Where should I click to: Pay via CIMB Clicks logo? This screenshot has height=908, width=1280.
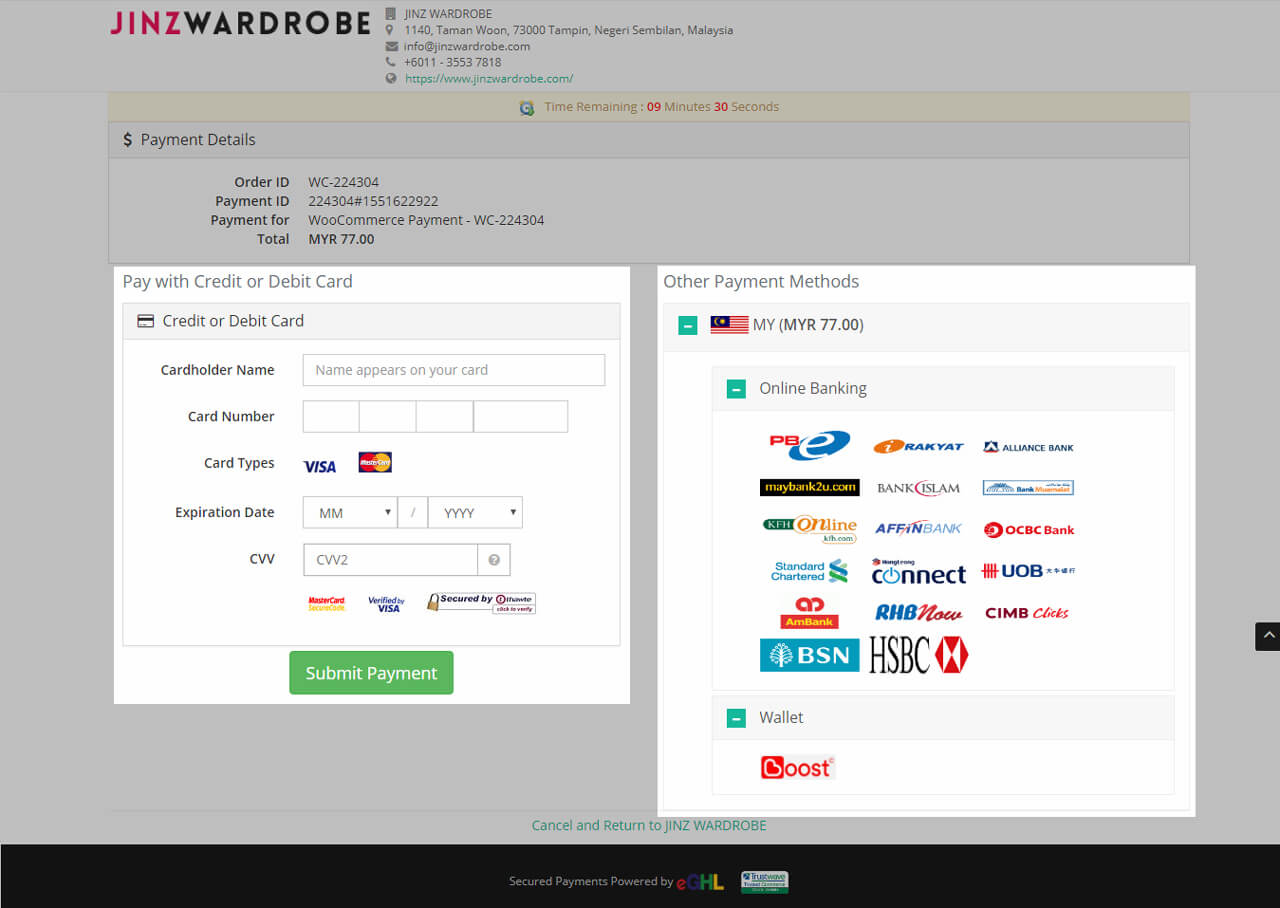click(1027, 613)
